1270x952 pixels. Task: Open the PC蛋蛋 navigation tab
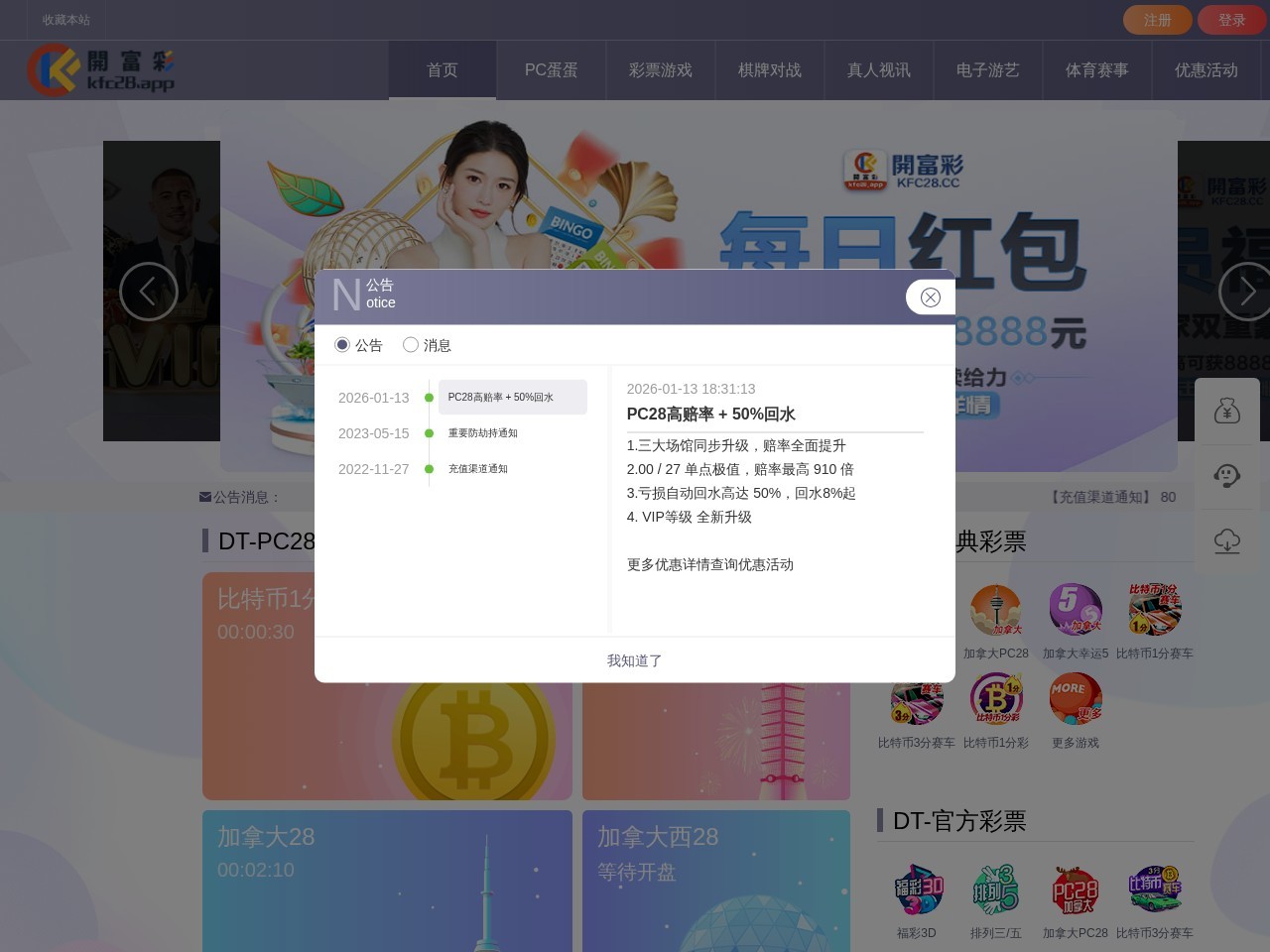click(552, 69)
